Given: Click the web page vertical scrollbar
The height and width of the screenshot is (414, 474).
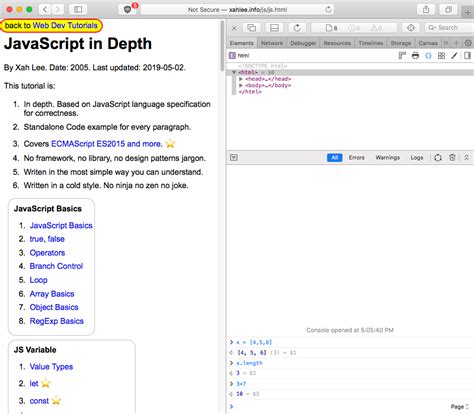Looking at the screenshot, I should (x=222, y=45).
